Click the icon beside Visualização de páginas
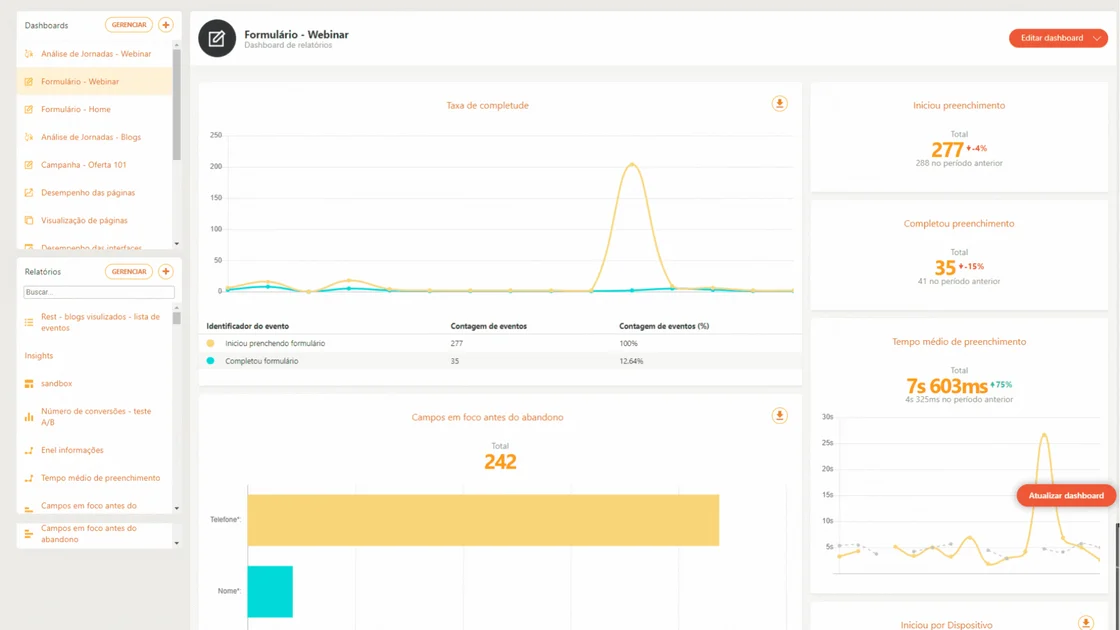 coord(29,221)
